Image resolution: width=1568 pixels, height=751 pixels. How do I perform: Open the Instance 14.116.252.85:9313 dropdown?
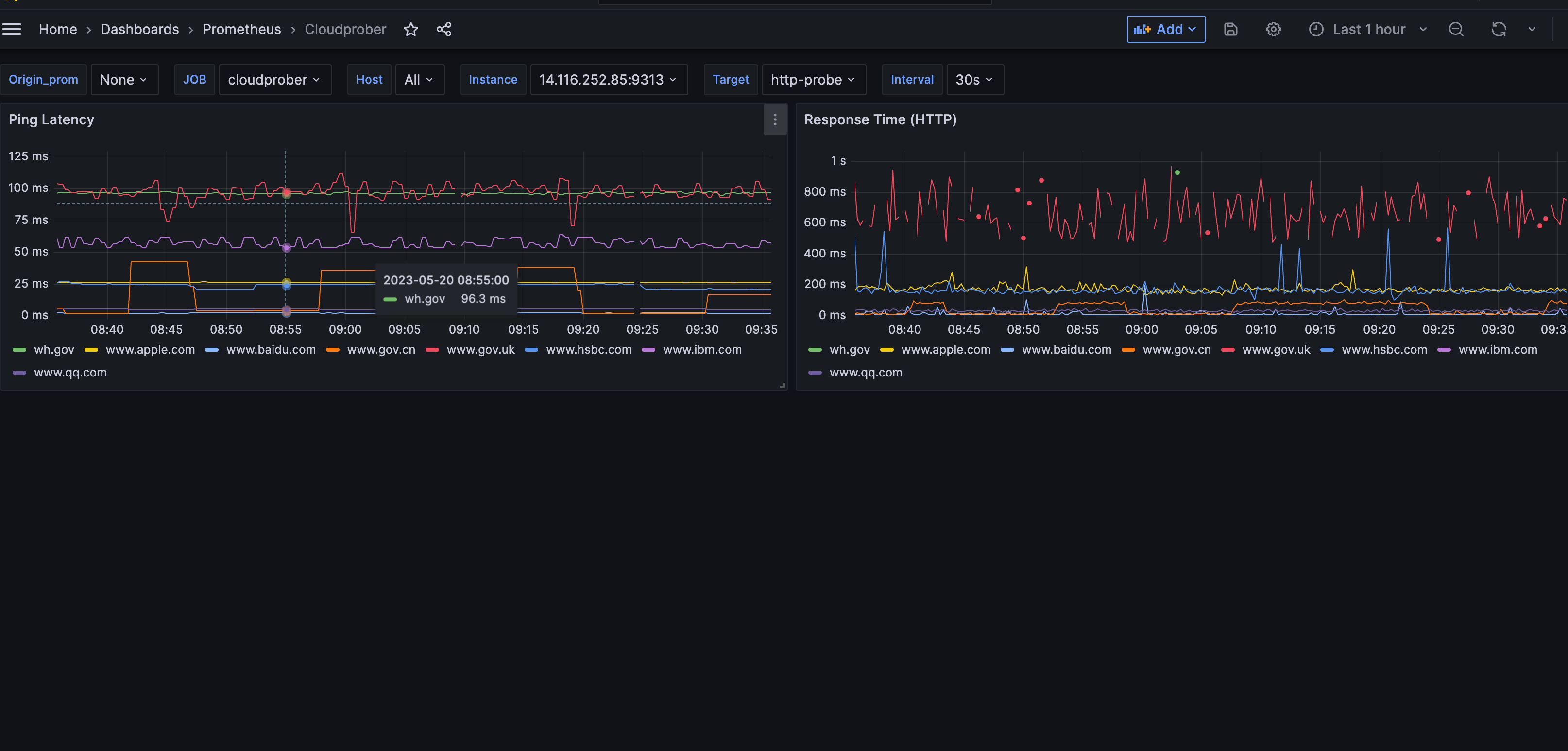[x=608, y=80]
